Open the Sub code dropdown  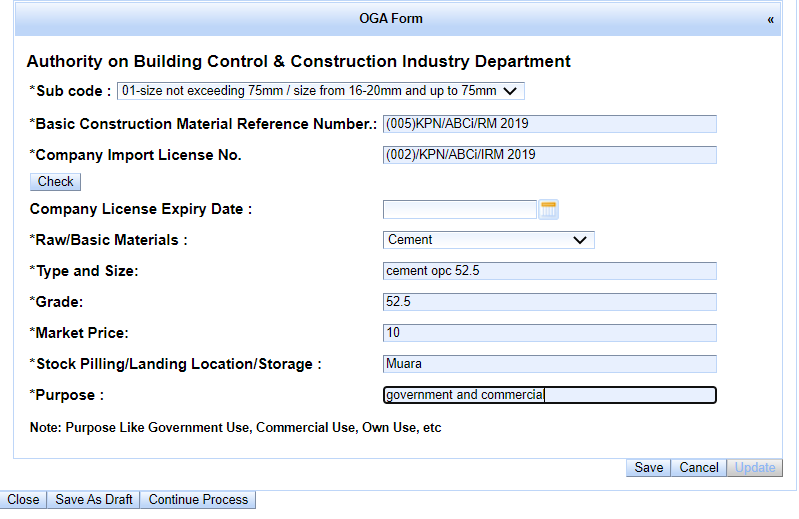pyautogui.click(x=321, y=91)
